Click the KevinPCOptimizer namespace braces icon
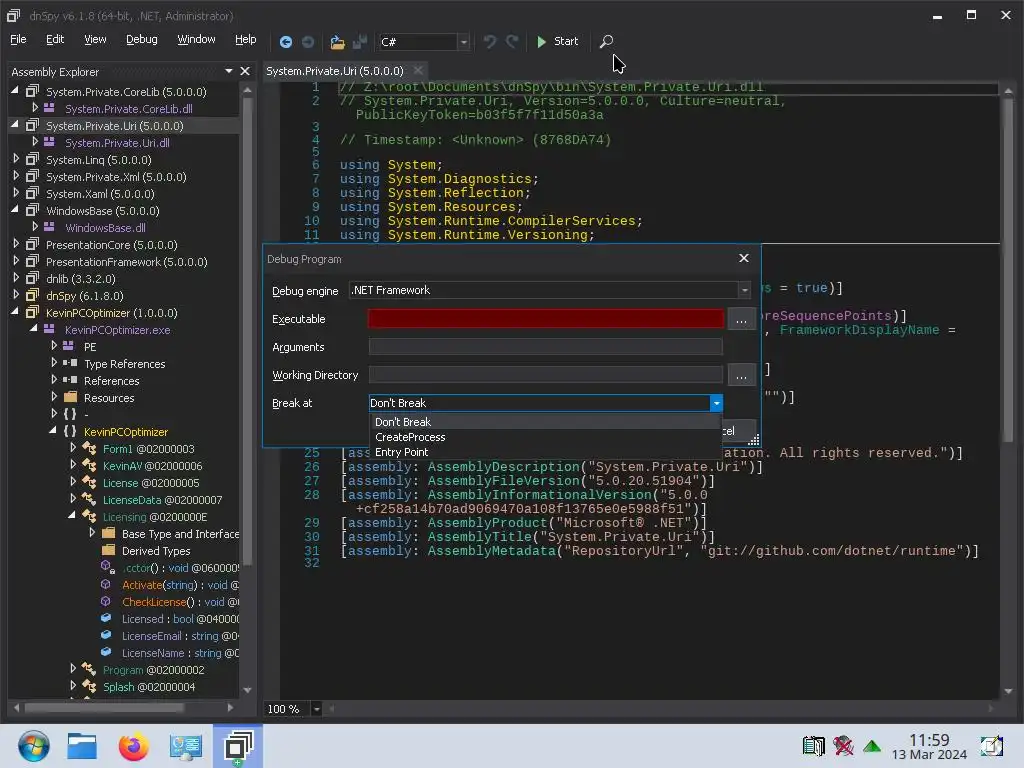The width and height of the screenshot is (1024, 768). pos(70,431)
